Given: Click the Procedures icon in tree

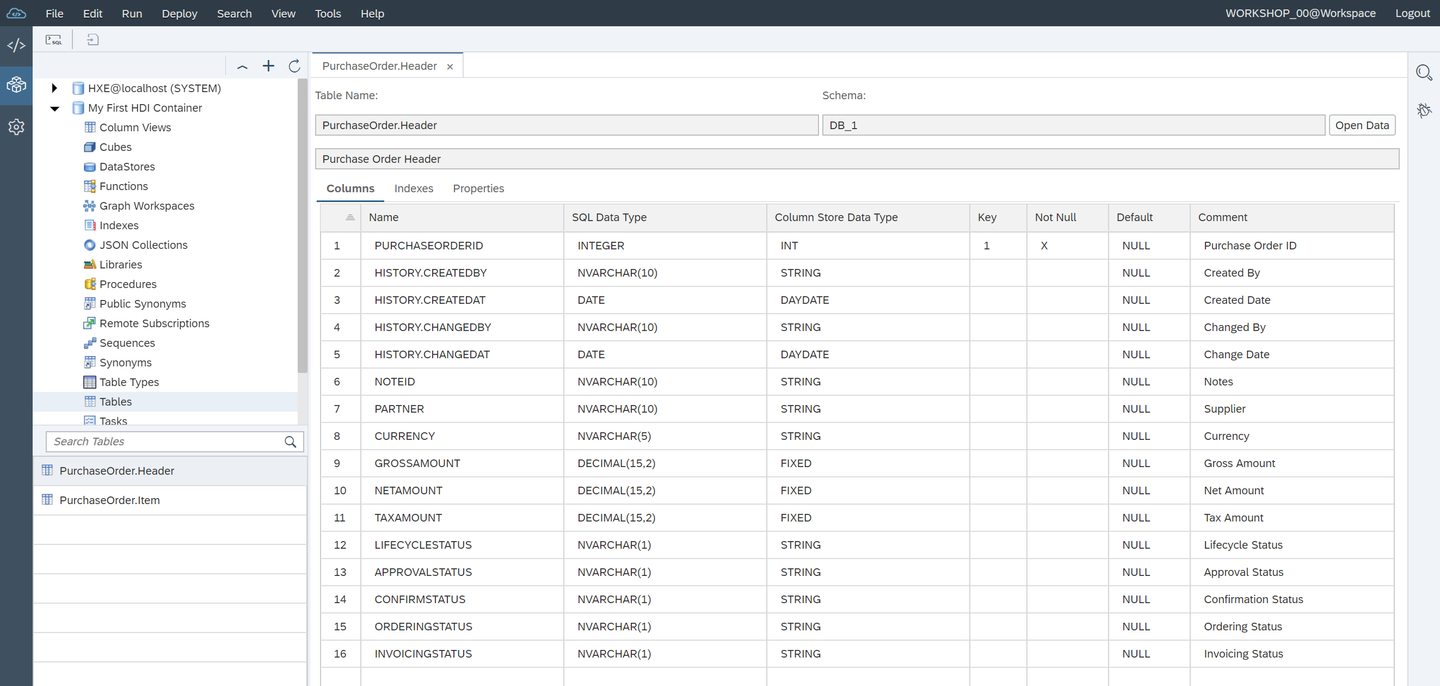Looking at the screenshot, I should [90, 284].
